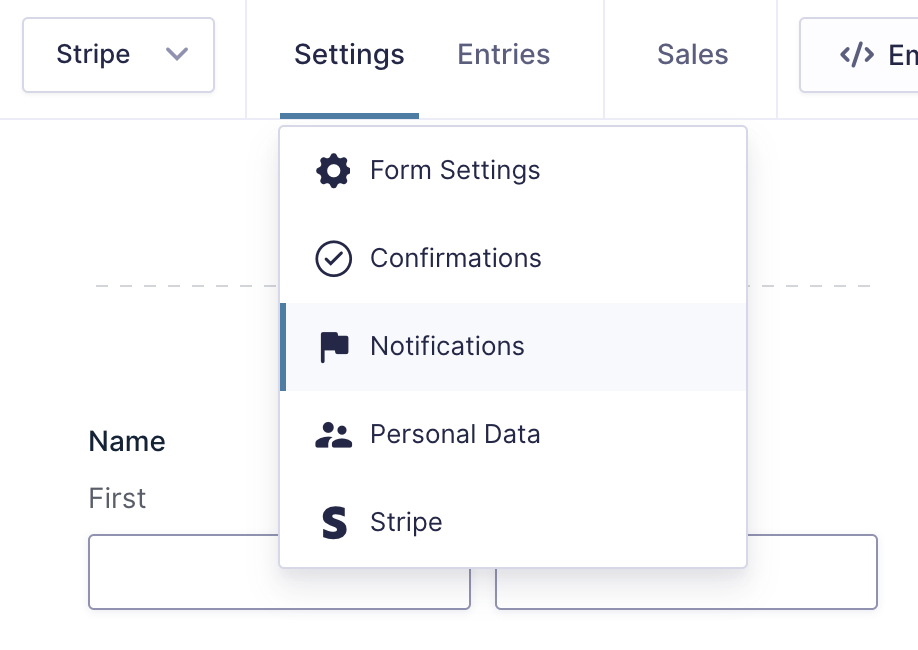Focus the First name input field

279,572
